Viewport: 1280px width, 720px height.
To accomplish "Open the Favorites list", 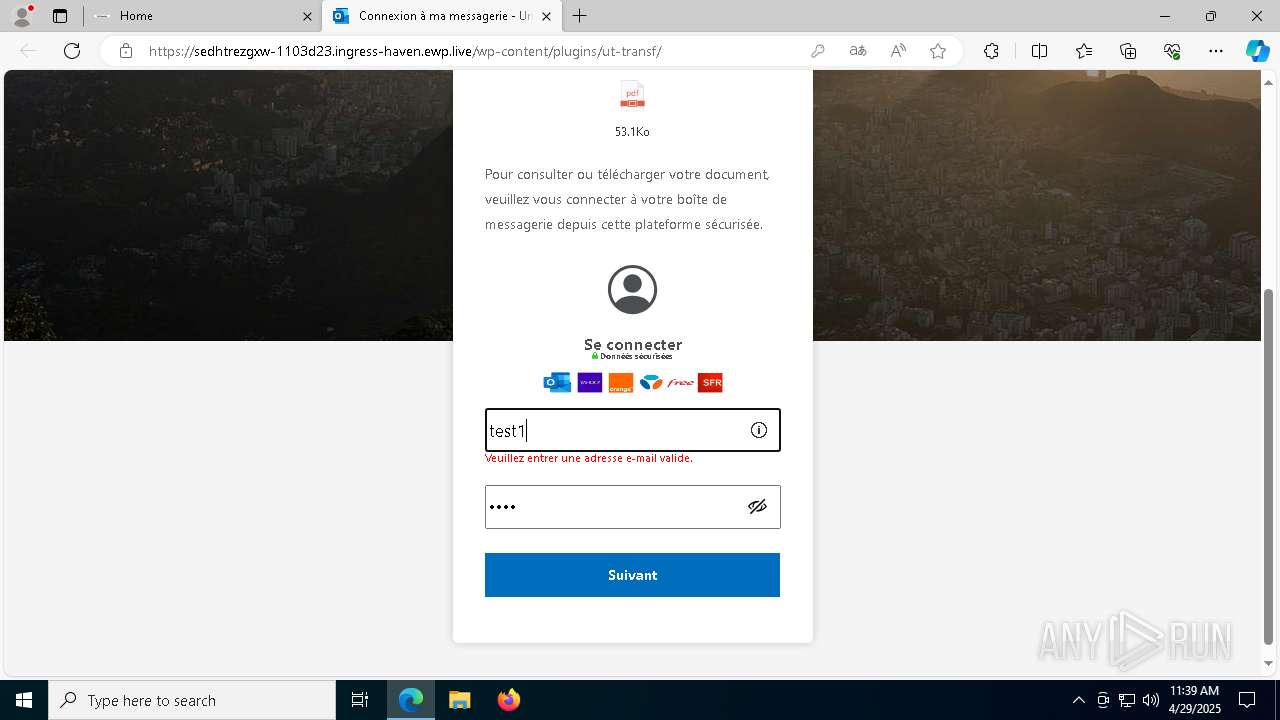I will coord(1084,51).
